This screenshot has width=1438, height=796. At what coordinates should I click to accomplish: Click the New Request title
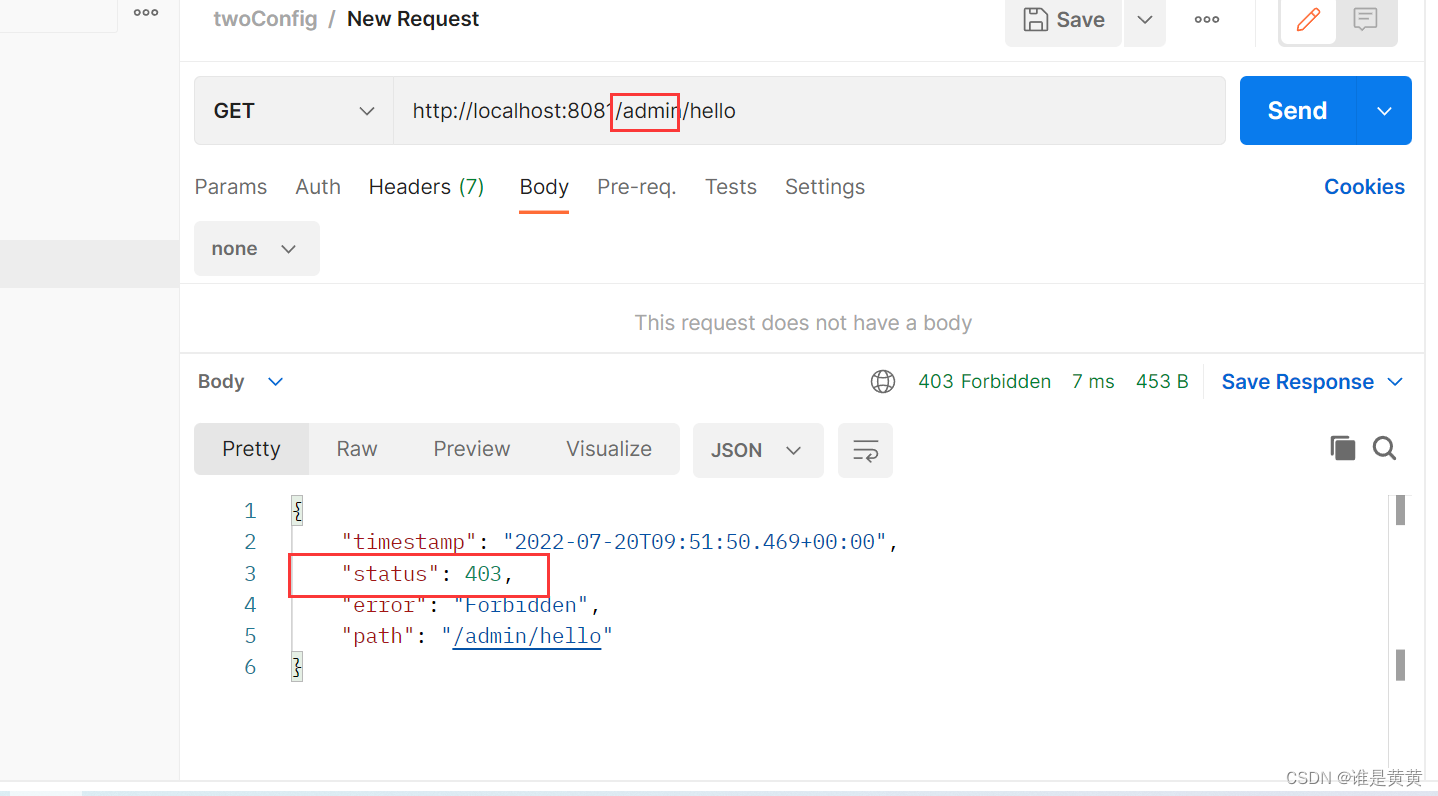point(413,19)
